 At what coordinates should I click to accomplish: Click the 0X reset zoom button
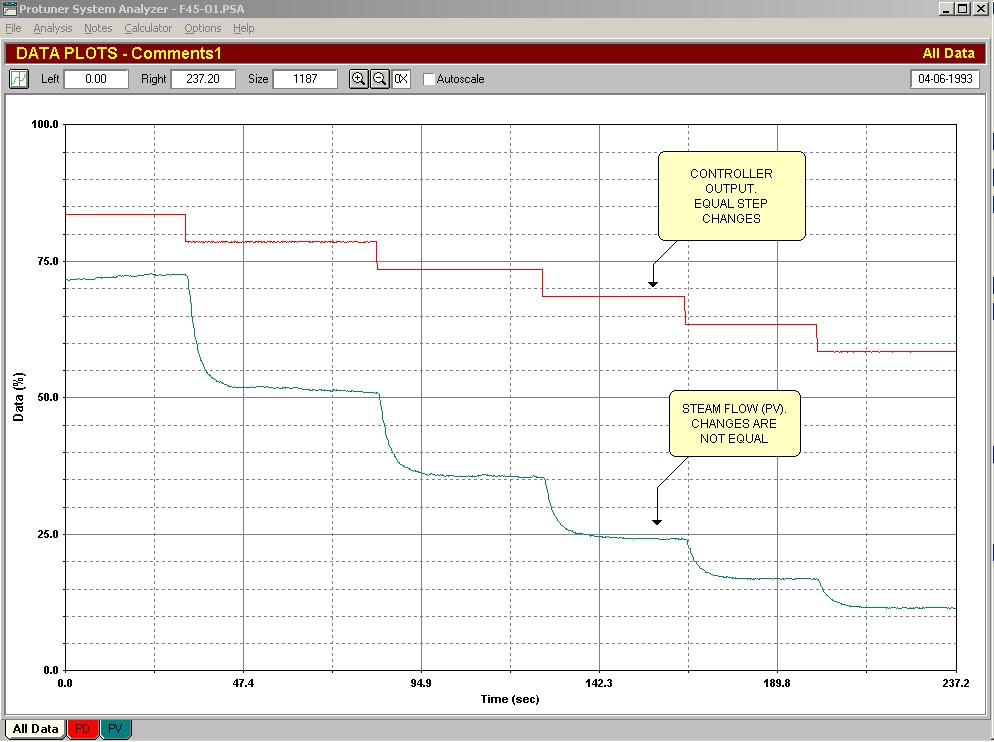tap(401, 79)
